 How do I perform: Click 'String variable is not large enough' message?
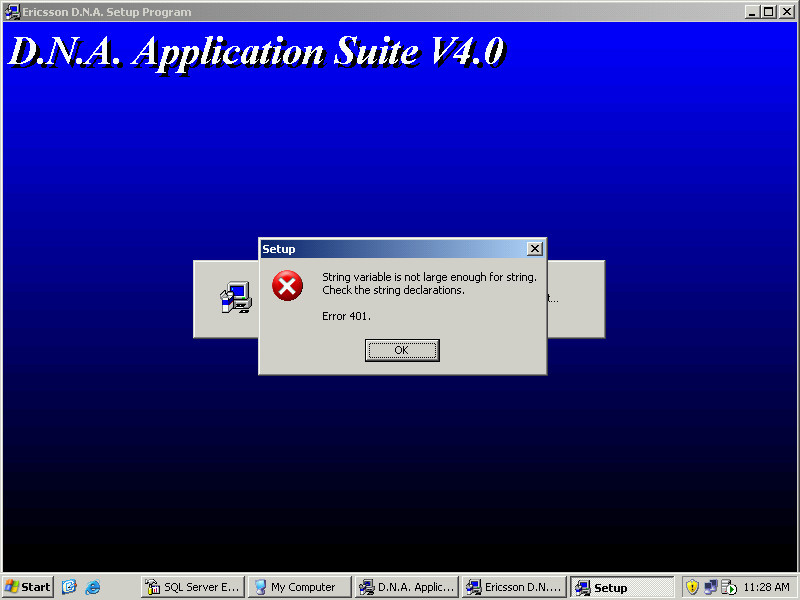[429, 277]
